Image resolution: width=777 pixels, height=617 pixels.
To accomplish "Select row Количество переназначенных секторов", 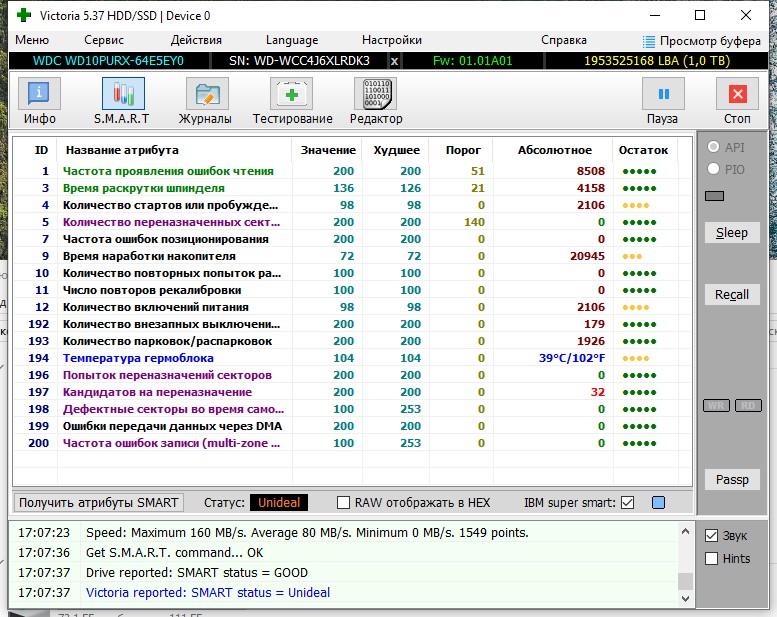I will coord(352,222).
